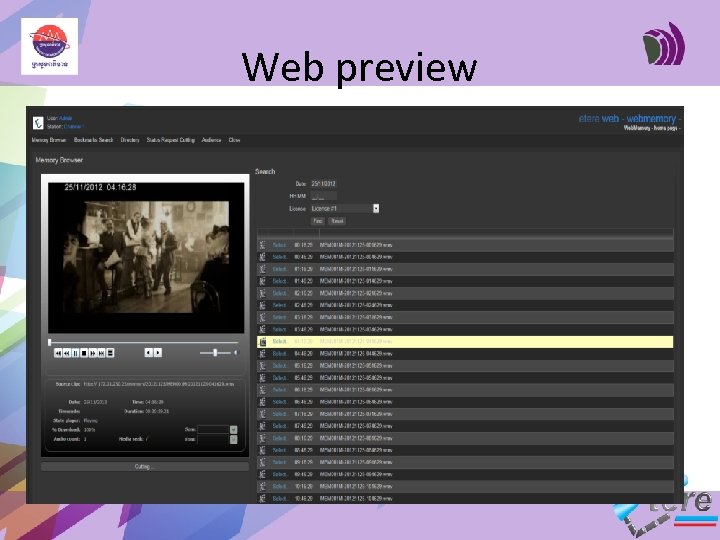Screen dimensions: 720x540
Task: Click the Etere logo icon beside User
Action: click(x=38, y=123)
